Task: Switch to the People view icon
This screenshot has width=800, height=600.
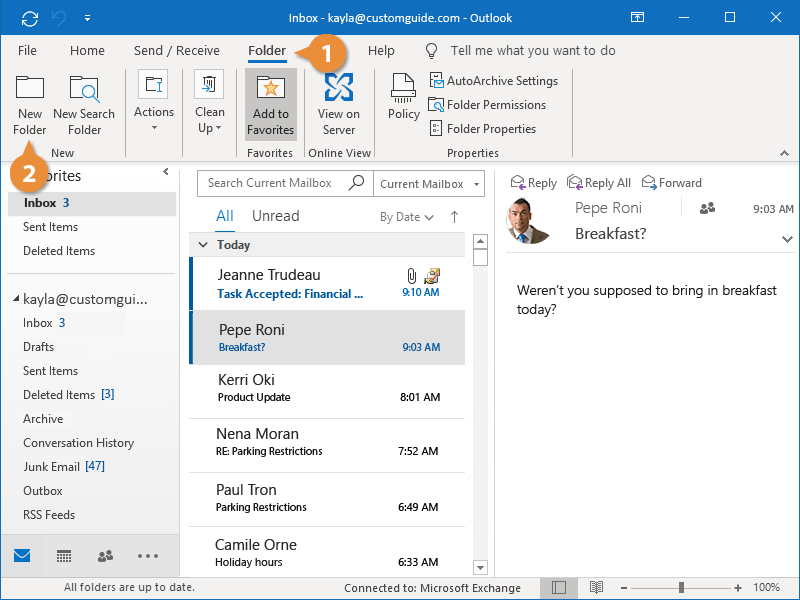Action: [105, 556]
